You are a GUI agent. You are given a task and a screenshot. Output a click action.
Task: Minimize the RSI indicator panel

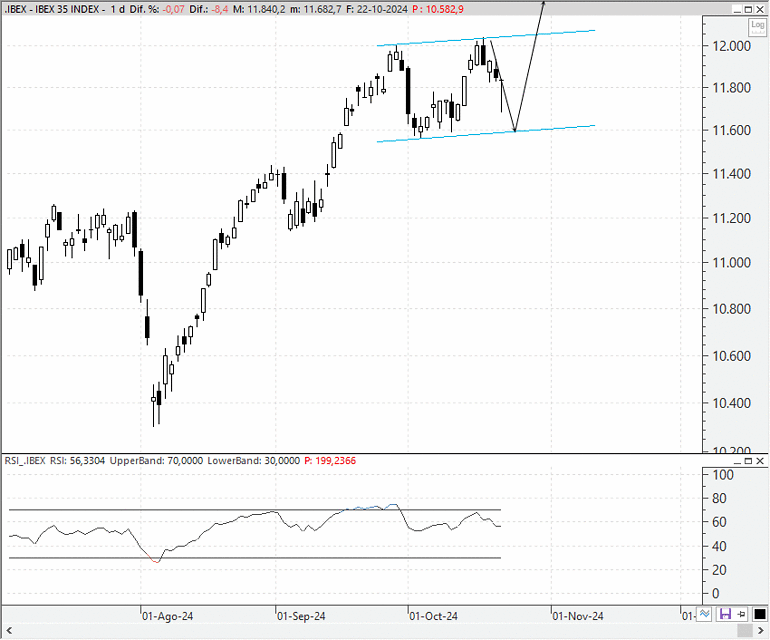pos(737,461)
